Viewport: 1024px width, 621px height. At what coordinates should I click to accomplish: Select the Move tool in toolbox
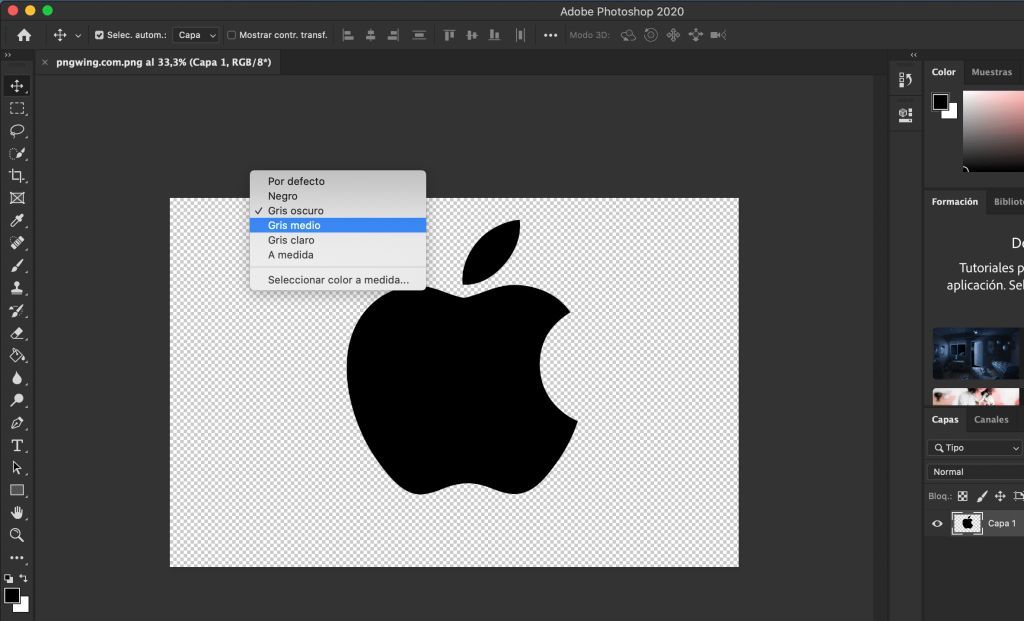pyautogui.click(x=17, y=86)
